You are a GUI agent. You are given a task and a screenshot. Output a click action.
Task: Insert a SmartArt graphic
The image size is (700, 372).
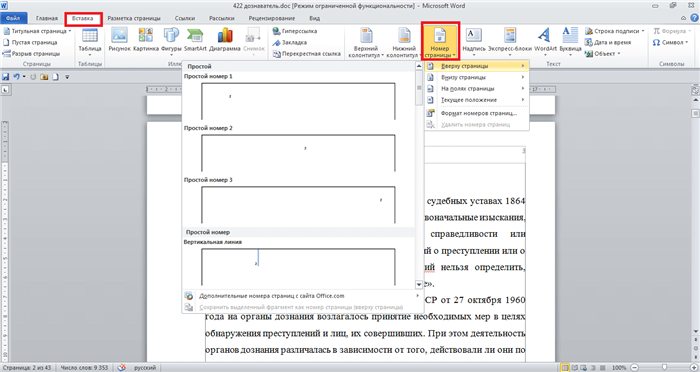[195, 40]
